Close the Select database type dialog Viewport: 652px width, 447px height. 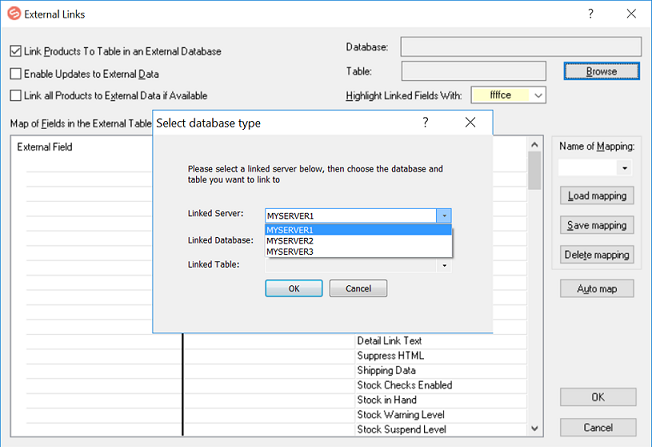pos(470,122)
